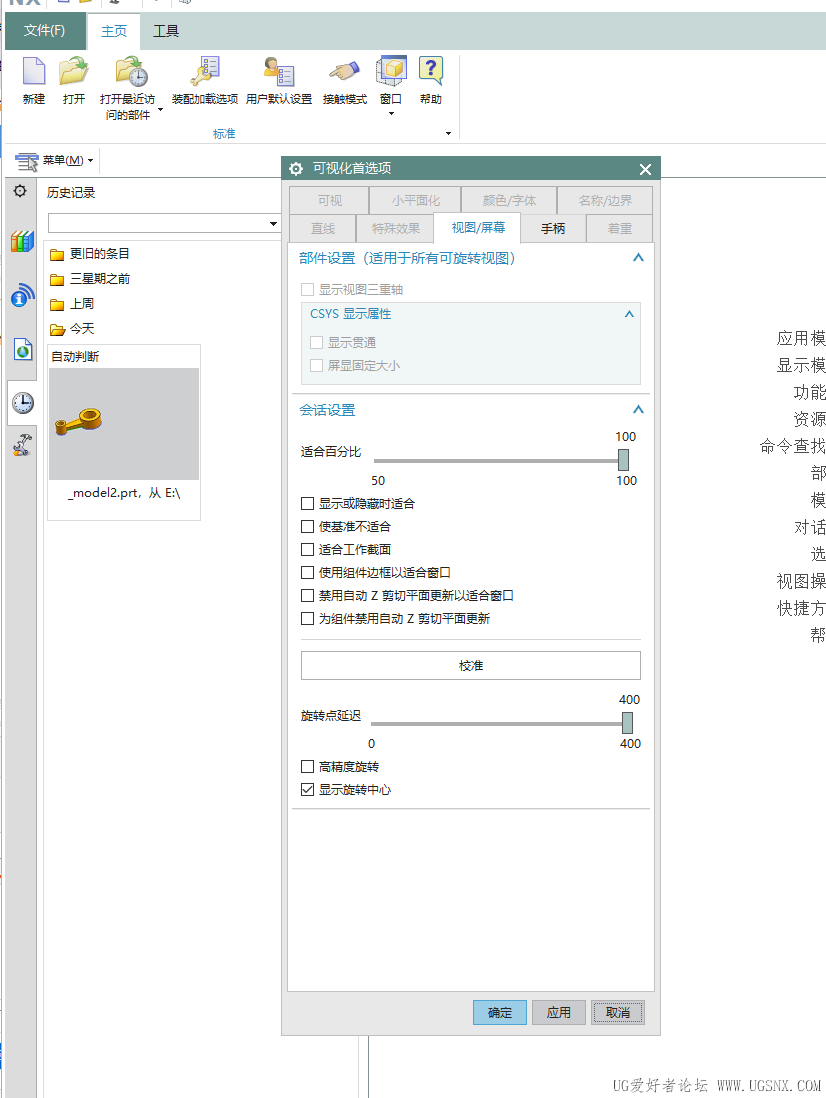Switch to the 特殊效果 tab
This screenshot has width=826, height=1098.
396,228
